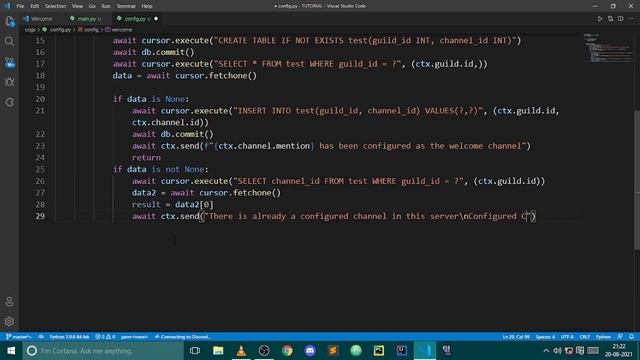Click the minimap code overview
This screenshot has height=360, width=640.
pyautogui.click(x=608, y=48)
